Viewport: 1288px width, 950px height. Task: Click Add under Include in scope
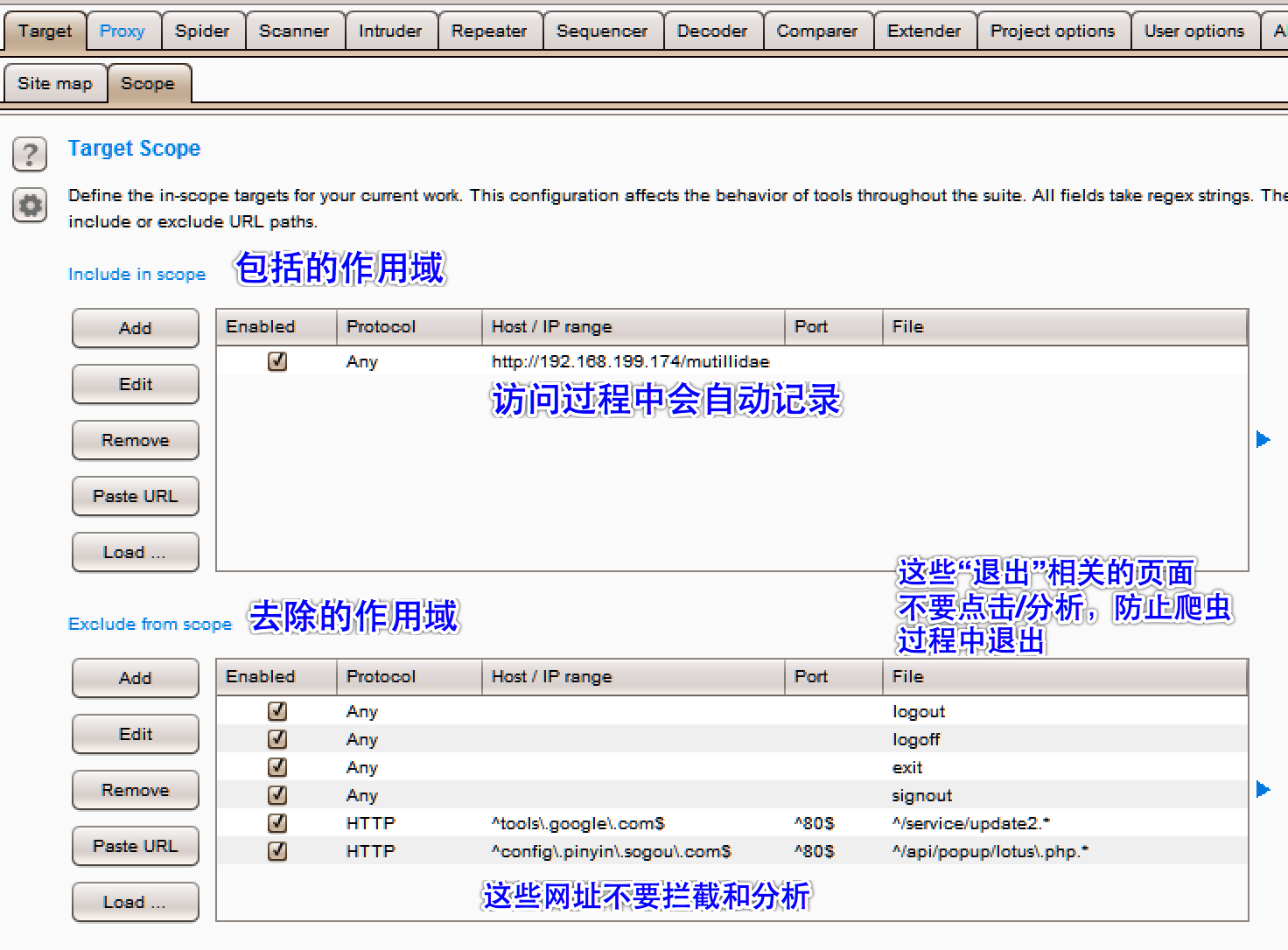pyautogui.click(x=135, y=328)
